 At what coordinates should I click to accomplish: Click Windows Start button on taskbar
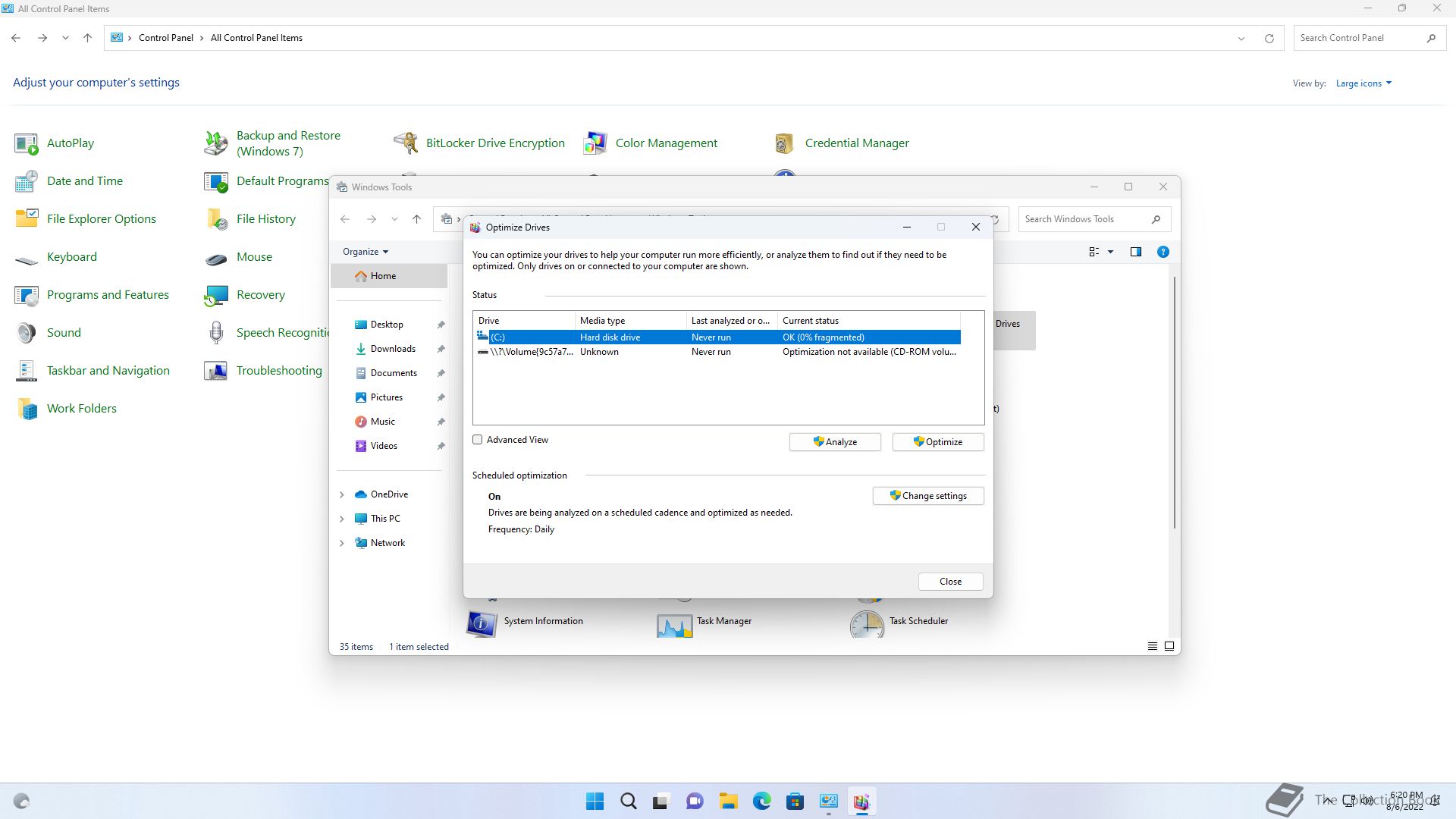pyautogui.click(x=595, y=802)
